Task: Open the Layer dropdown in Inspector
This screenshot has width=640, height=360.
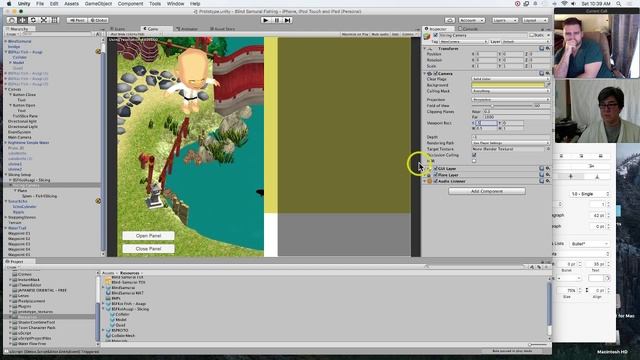Action: [526, 42]
